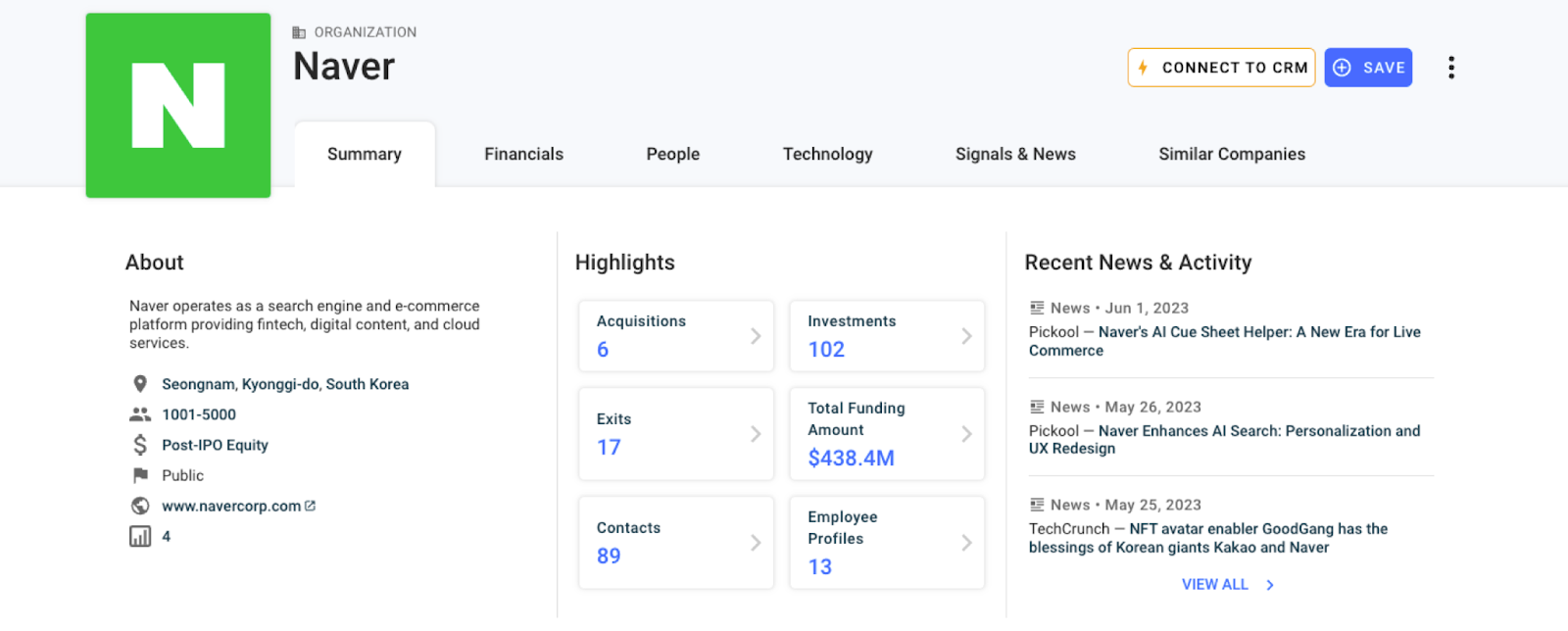Click Seongnam, Kyonggi-do, South Korea location
Viewport: 1568px width, 631px height.
[285, 384]
